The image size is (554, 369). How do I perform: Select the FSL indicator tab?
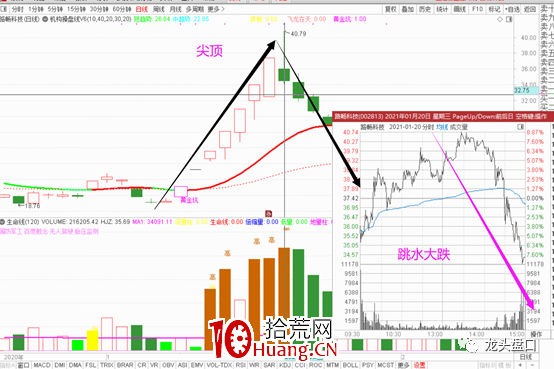click(90, 365)
